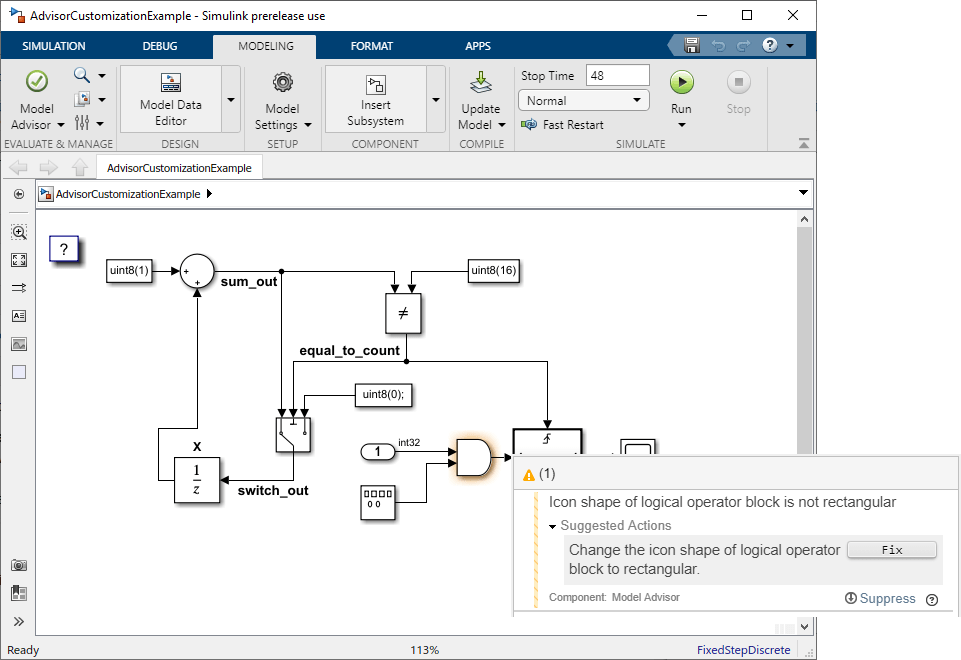Viewport: 961px width, 660px height.
Task: Click the warning badge with count (1)
Action: (x=539, y=474)
